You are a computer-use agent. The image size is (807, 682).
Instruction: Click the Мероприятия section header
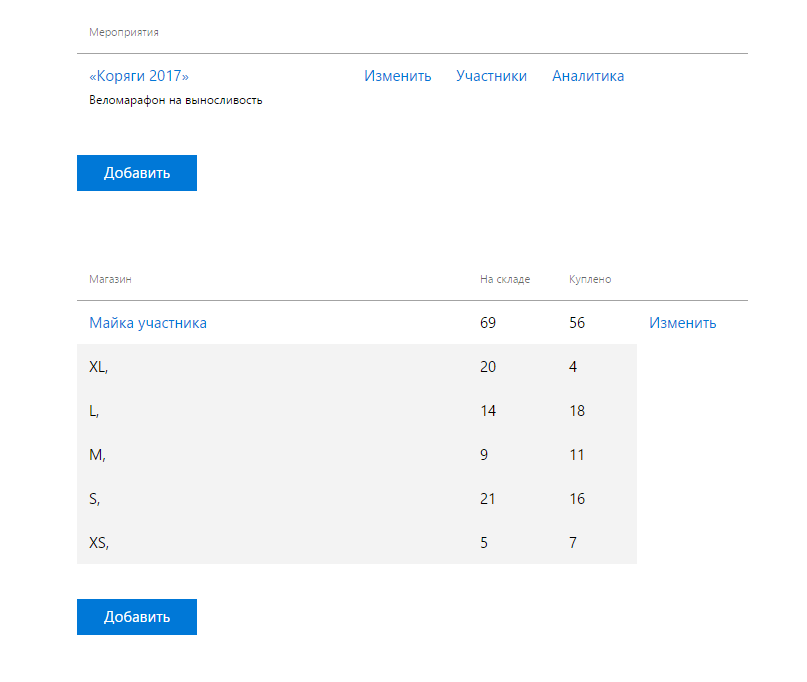click(x=124, y=32)
